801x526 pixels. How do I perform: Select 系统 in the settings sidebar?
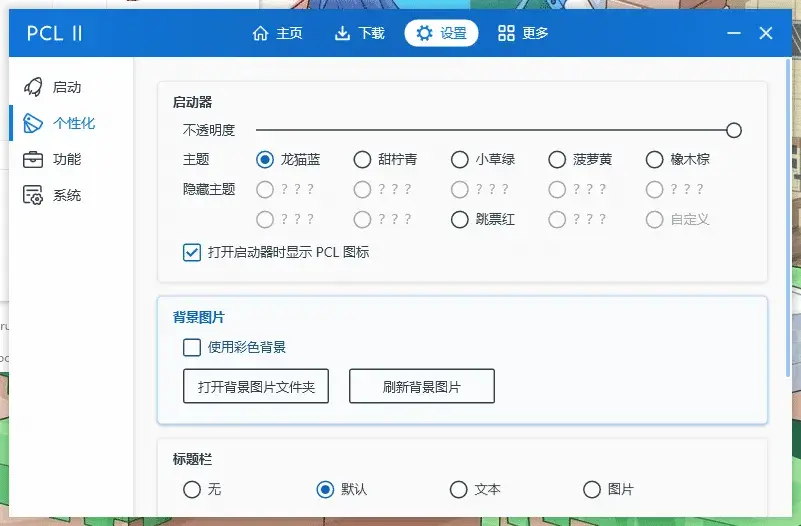click(72, 195)
